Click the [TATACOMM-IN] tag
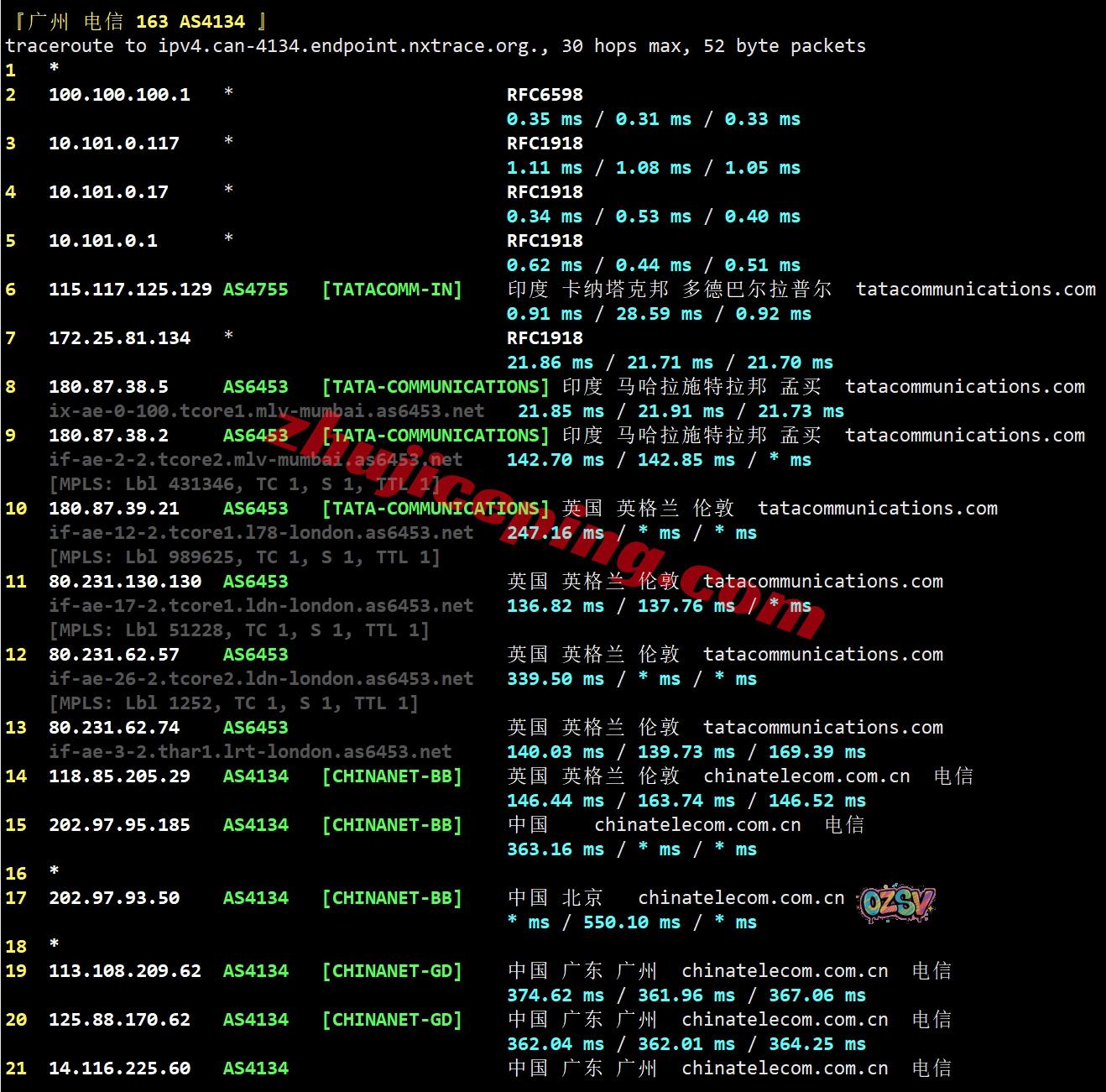This screenshot has width=1106, height=1092. point(392,290)
